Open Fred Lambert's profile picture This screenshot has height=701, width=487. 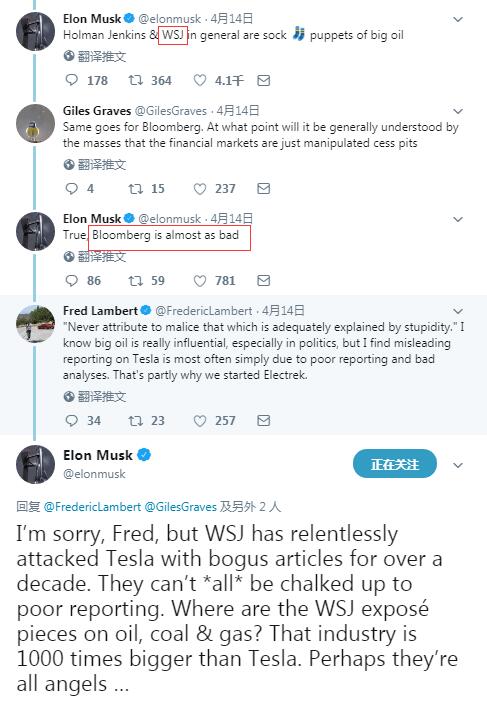point(35,323)
